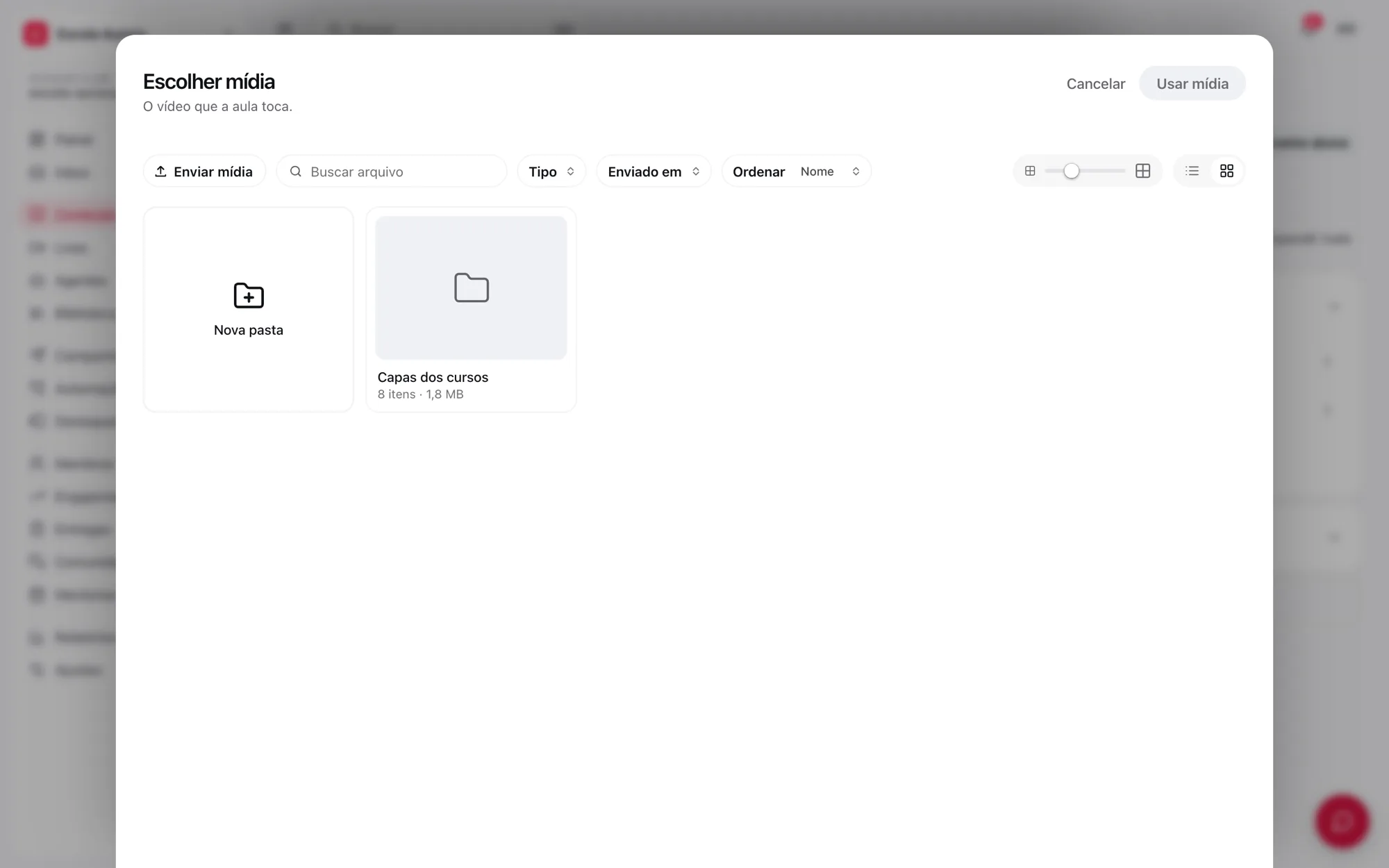
Task: Create a new folder with Nova pasta
Action: coord(249,310)
